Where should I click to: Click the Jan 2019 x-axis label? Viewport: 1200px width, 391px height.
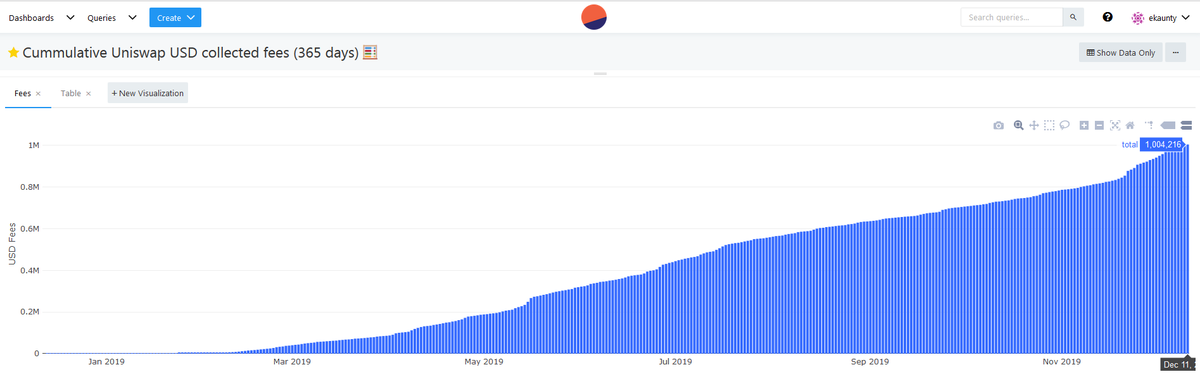[x=106, y=362]
